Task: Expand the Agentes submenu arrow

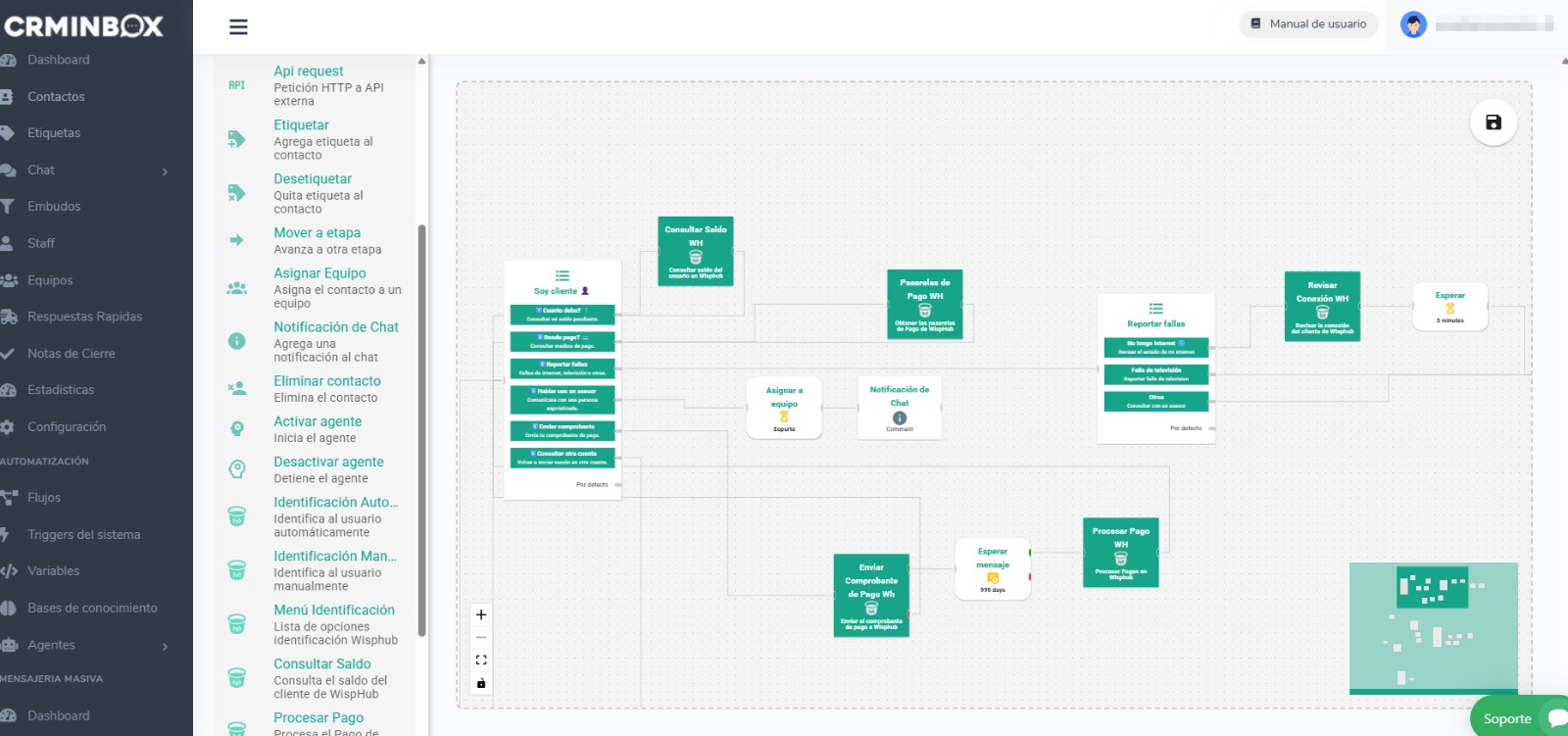Action: pyautogui.click(x=165, y=646)
